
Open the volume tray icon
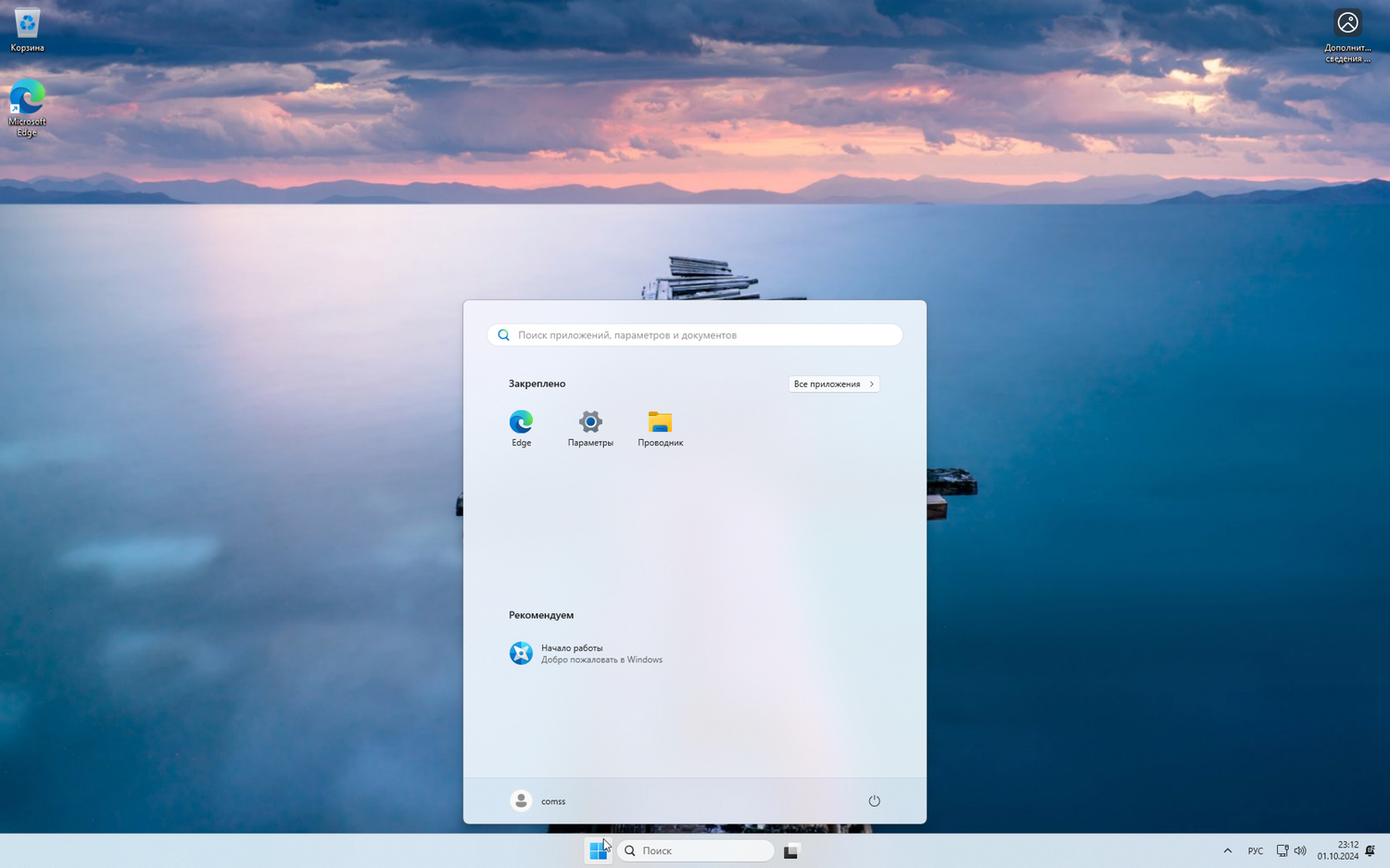coord(1300,850)
